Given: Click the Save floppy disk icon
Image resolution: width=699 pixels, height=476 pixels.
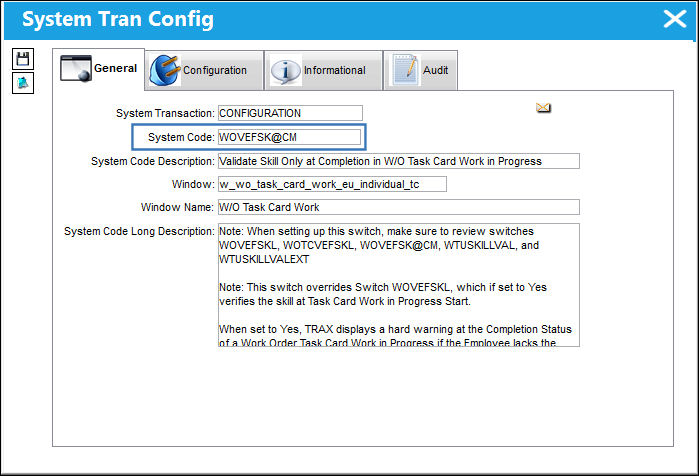Looking at the screenshot, I should 23,59.
